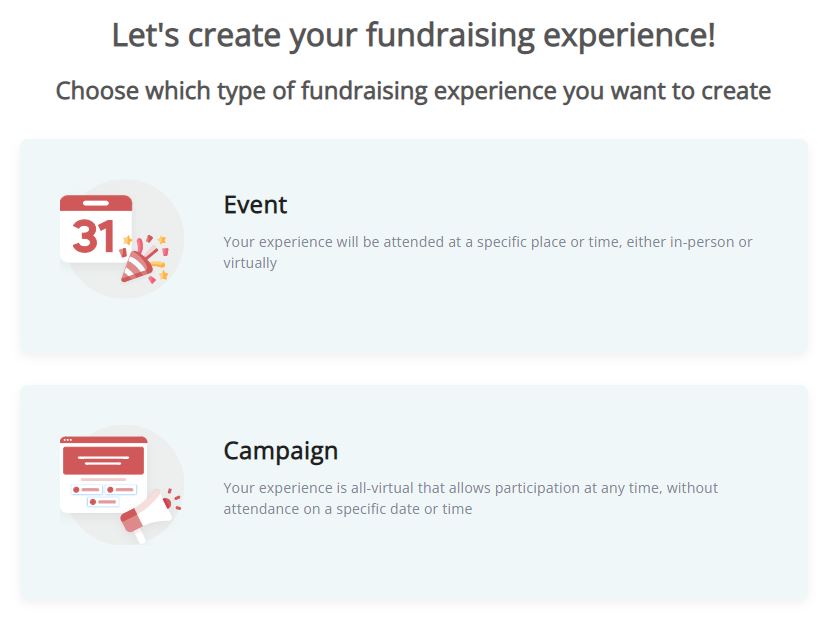Click the bulleted list rows in the webpage icon
This screenshot has height=618, width=831.
point(103,495)
